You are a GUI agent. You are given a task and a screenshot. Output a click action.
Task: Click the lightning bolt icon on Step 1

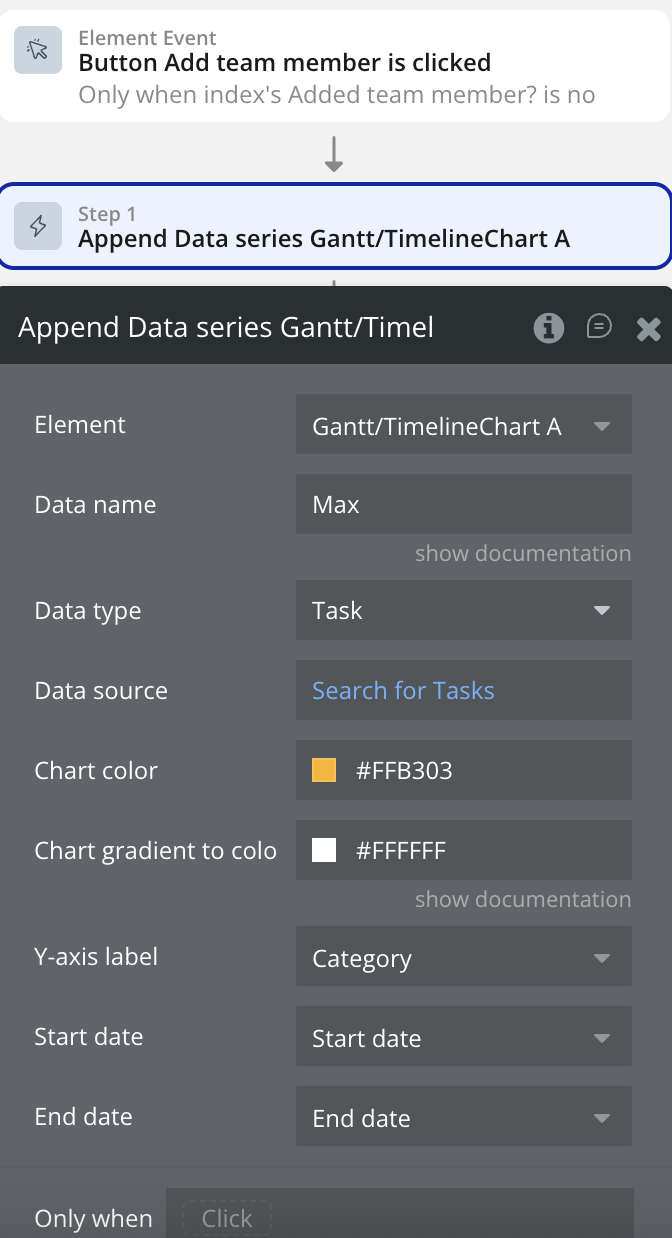38,226
